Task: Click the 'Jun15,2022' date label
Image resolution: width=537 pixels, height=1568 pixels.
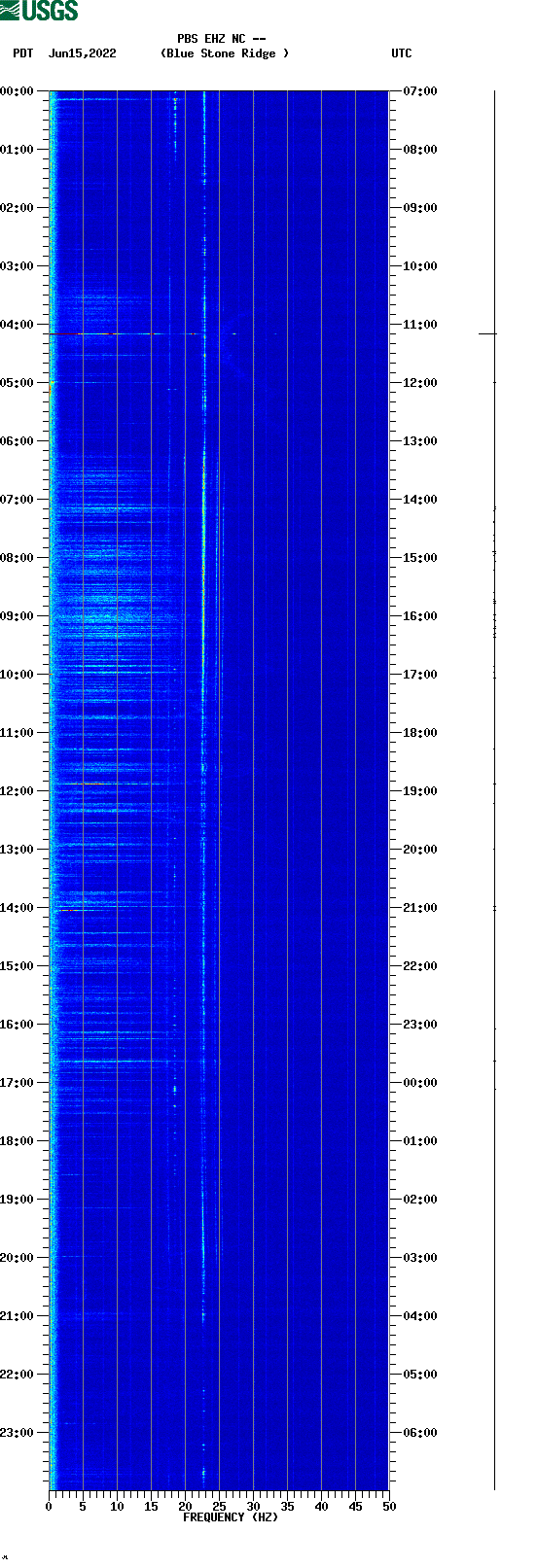Action: (x=83, y=53)
